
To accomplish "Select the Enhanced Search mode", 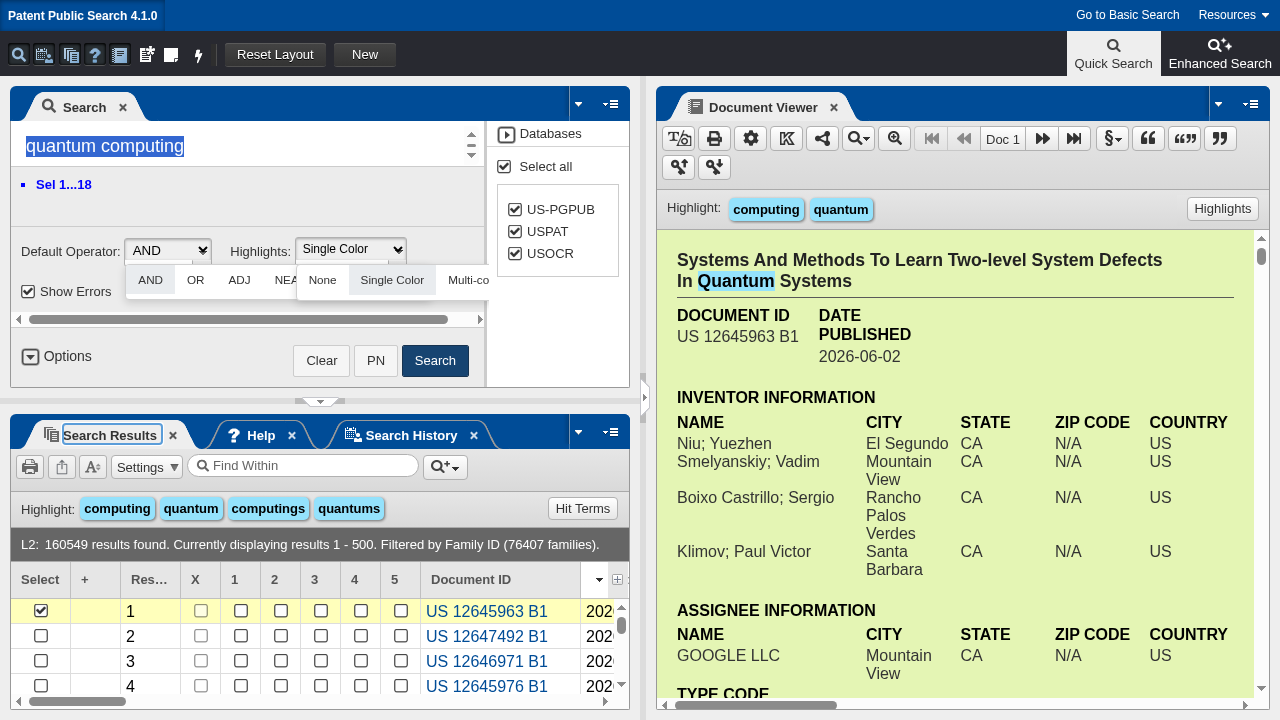I will click(1220, 54).
